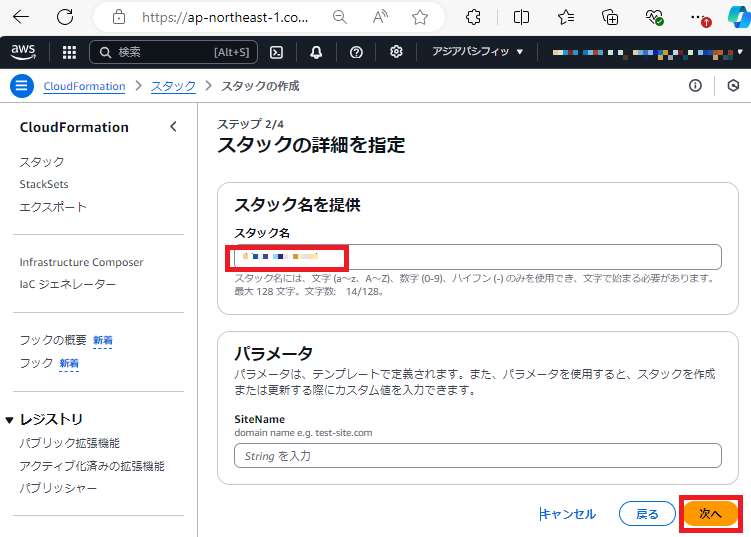The image size is (751, 537).
Task: Open パブリッシャー nav item
Action: pos(58,488)
